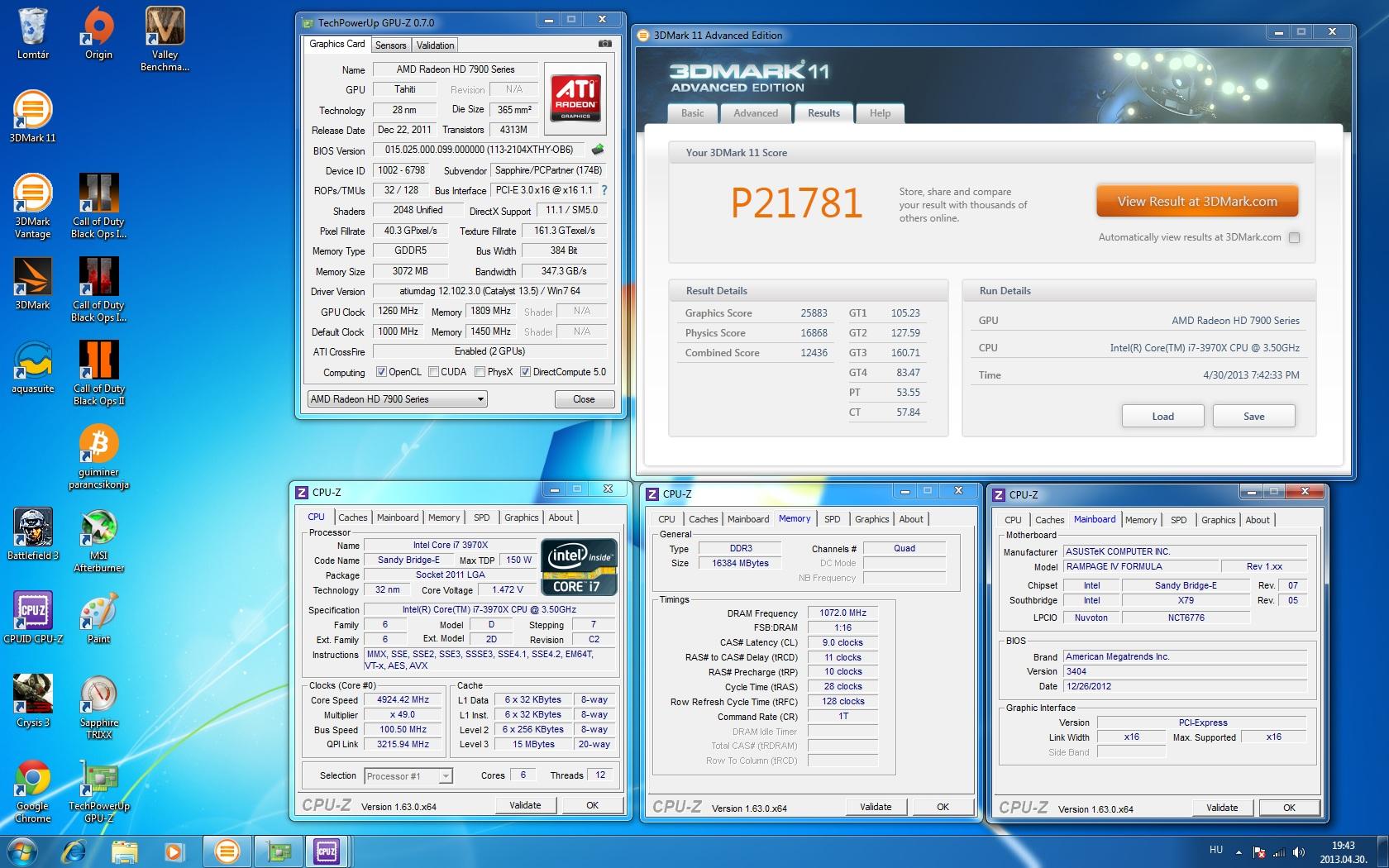
Task: Open the Advanced tab in 3DMark 11
Action: [756, 113]
